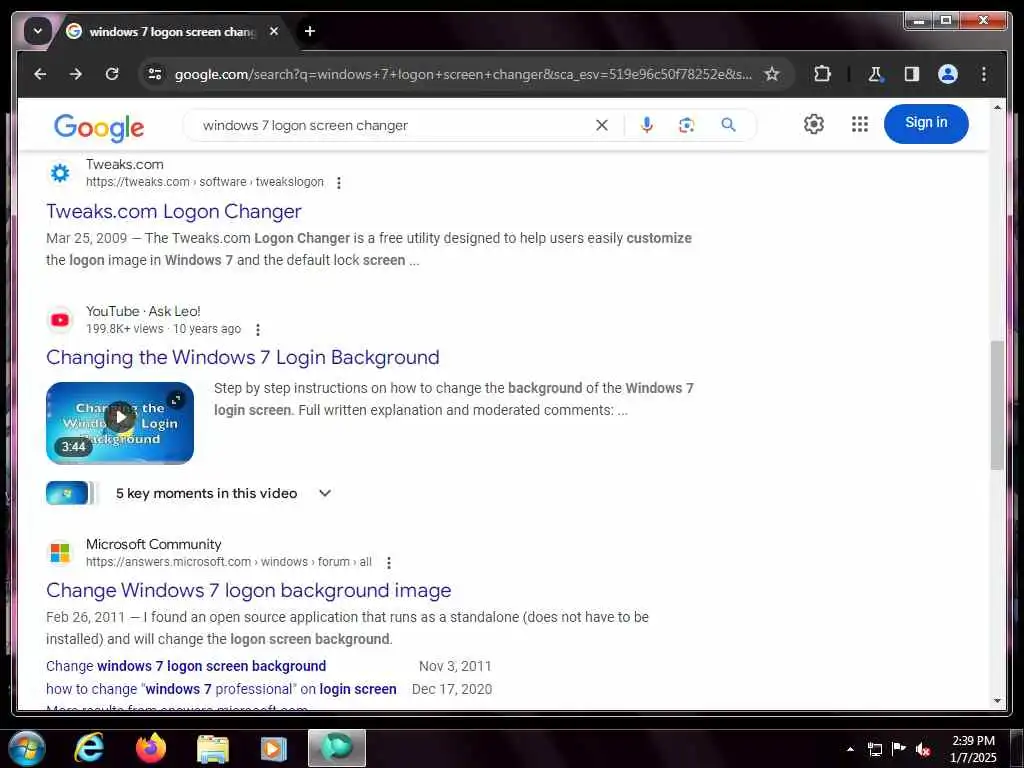This screenshot has width=1024, height=768.
Task: Click the YouTube result favicon
Action: [60, 320]
